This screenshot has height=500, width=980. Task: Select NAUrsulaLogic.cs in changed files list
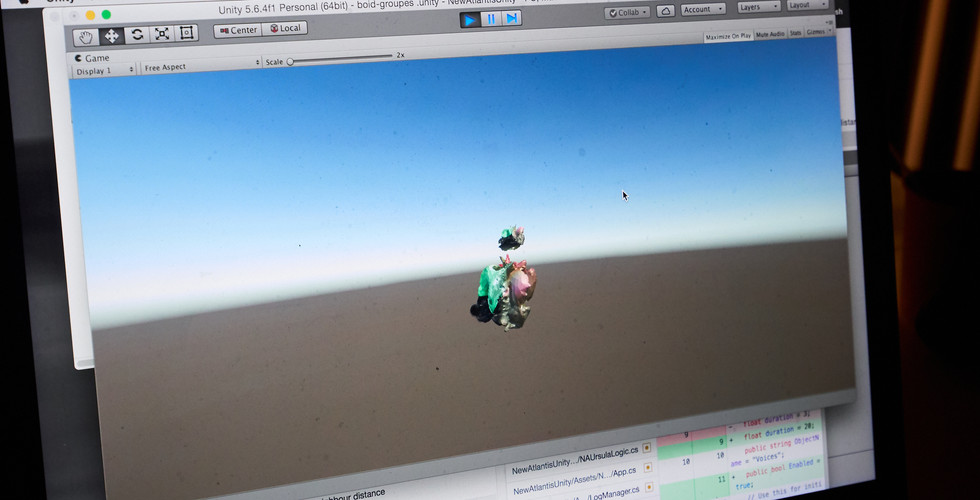[574, 460]
